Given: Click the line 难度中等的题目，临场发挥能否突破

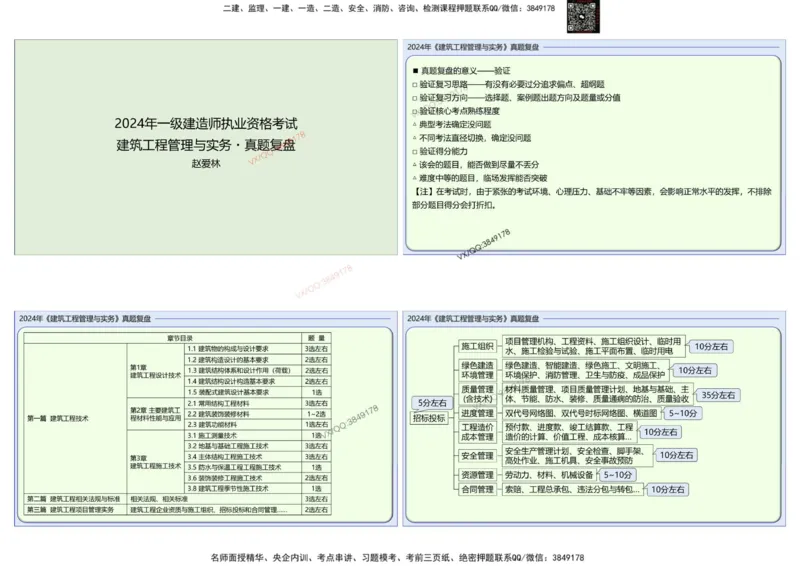Looking at the screenshot, I should tap(480, 178).
